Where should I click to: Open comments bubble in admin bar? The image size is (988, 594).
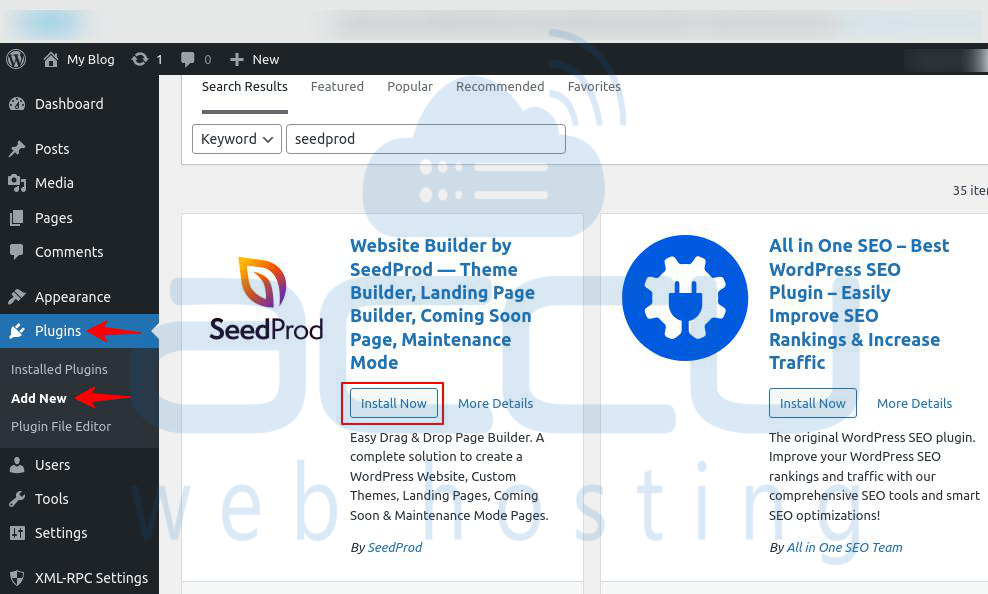188,59
